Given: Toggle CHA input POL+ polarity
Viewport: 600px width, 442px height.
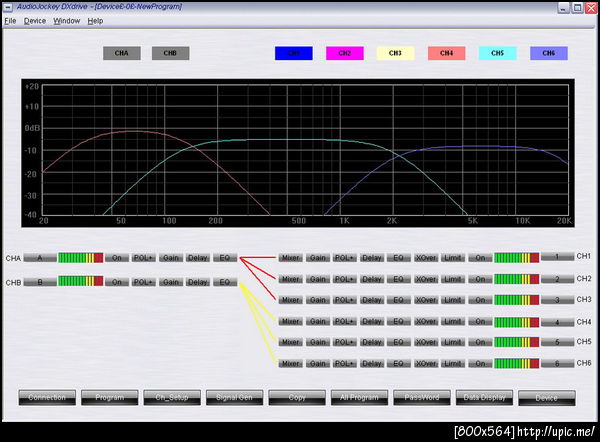Looking at the screenshot, I should coord(143,258).
